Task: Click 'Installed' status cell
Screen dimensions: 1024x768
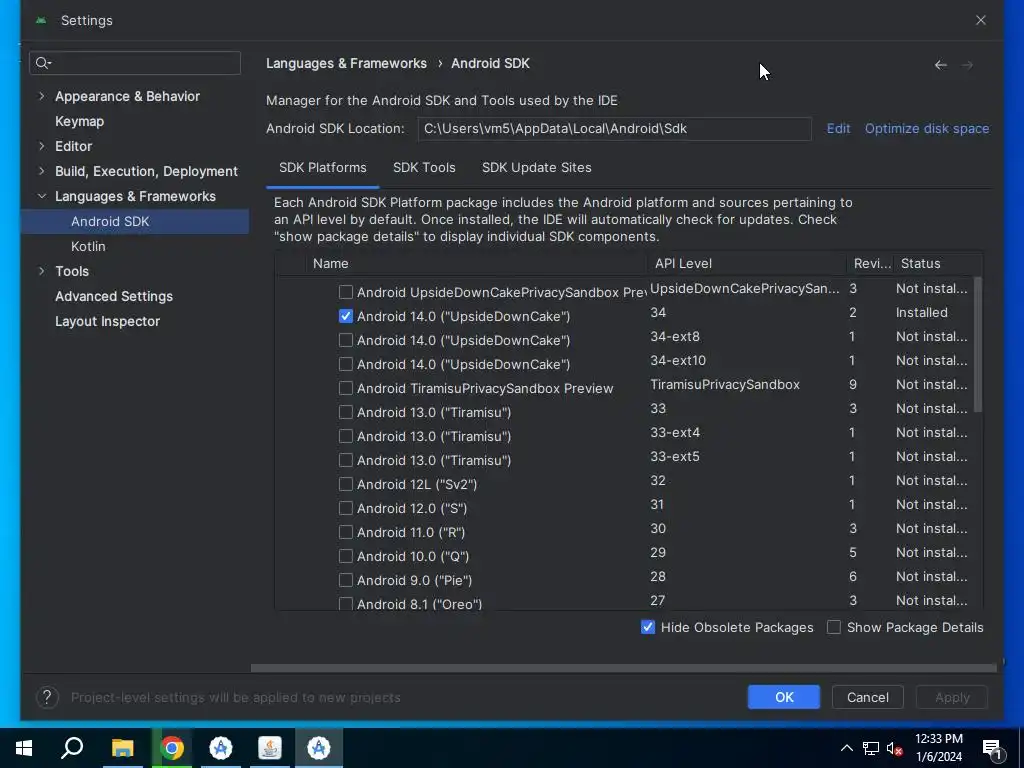Action: [921, 313]
